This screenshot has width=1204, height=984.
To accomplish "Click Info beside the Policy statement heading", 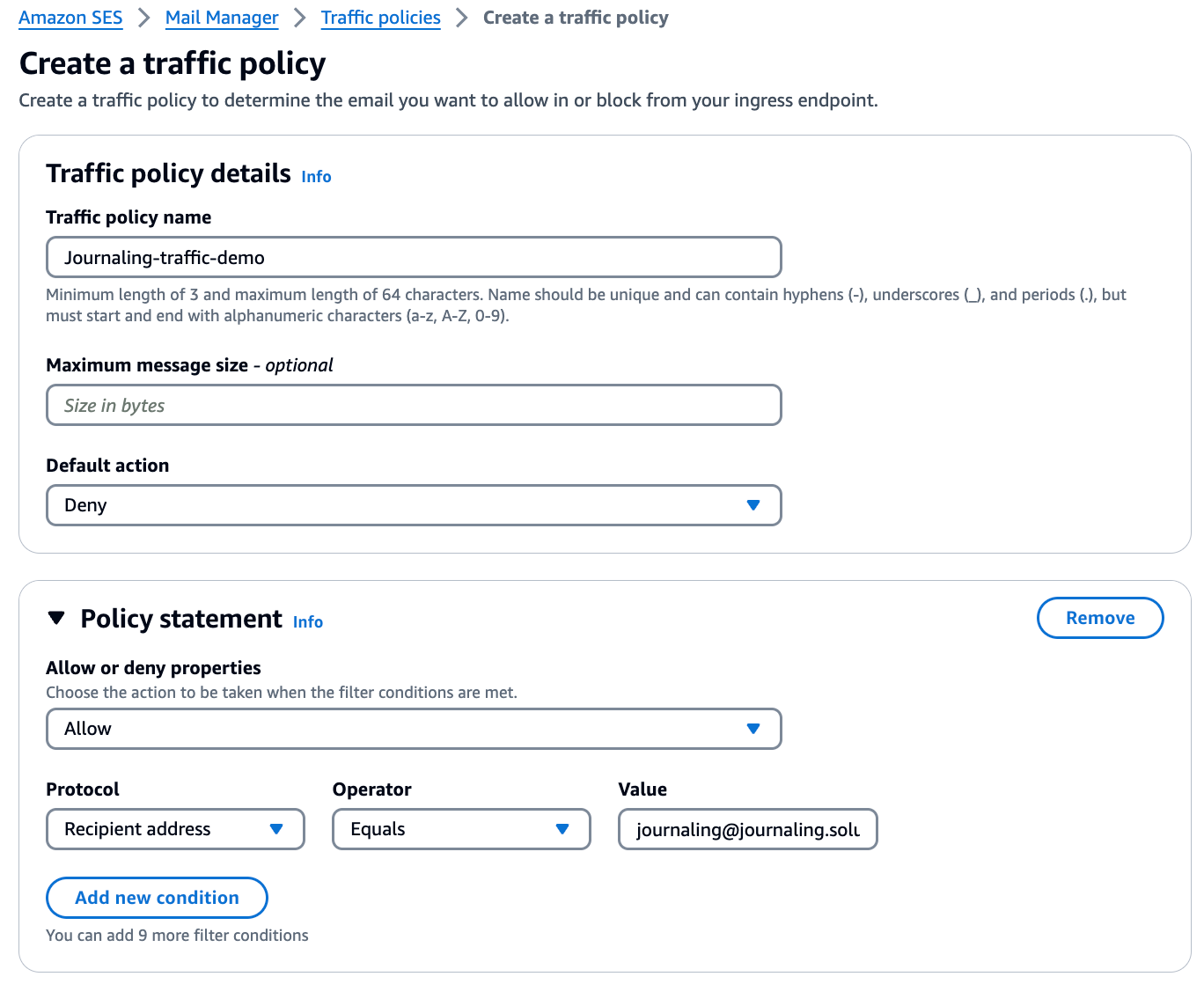I will click(307, 622).
